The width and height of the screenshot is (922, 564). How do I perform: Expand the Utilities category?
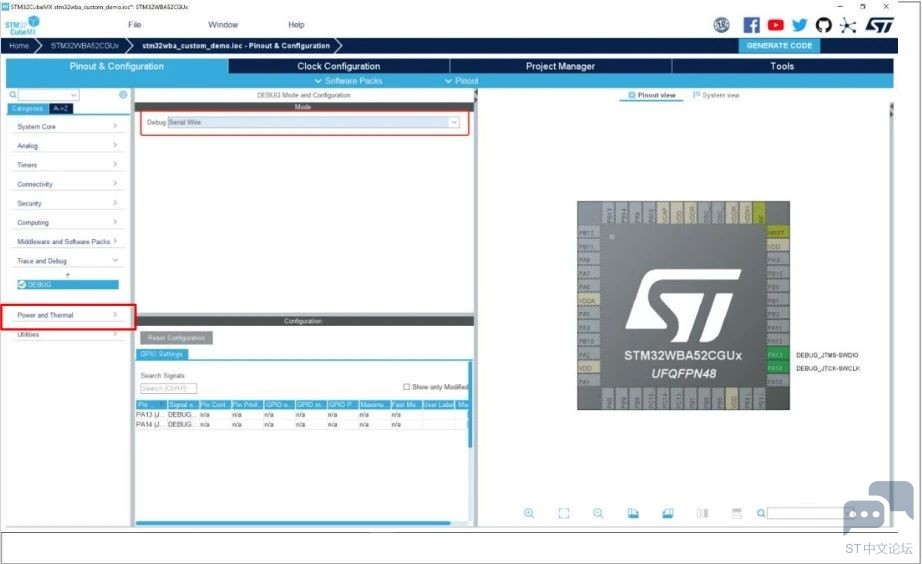point(67,334)
